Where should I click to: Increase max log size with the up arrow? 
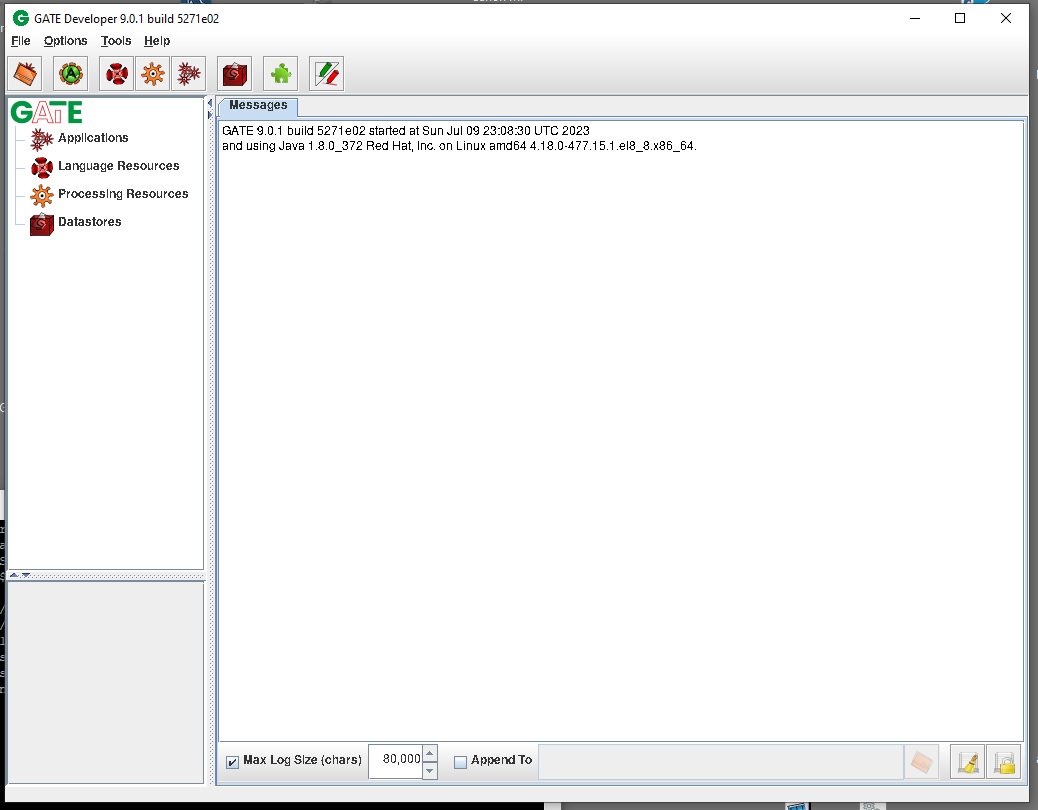coord(430,753)
